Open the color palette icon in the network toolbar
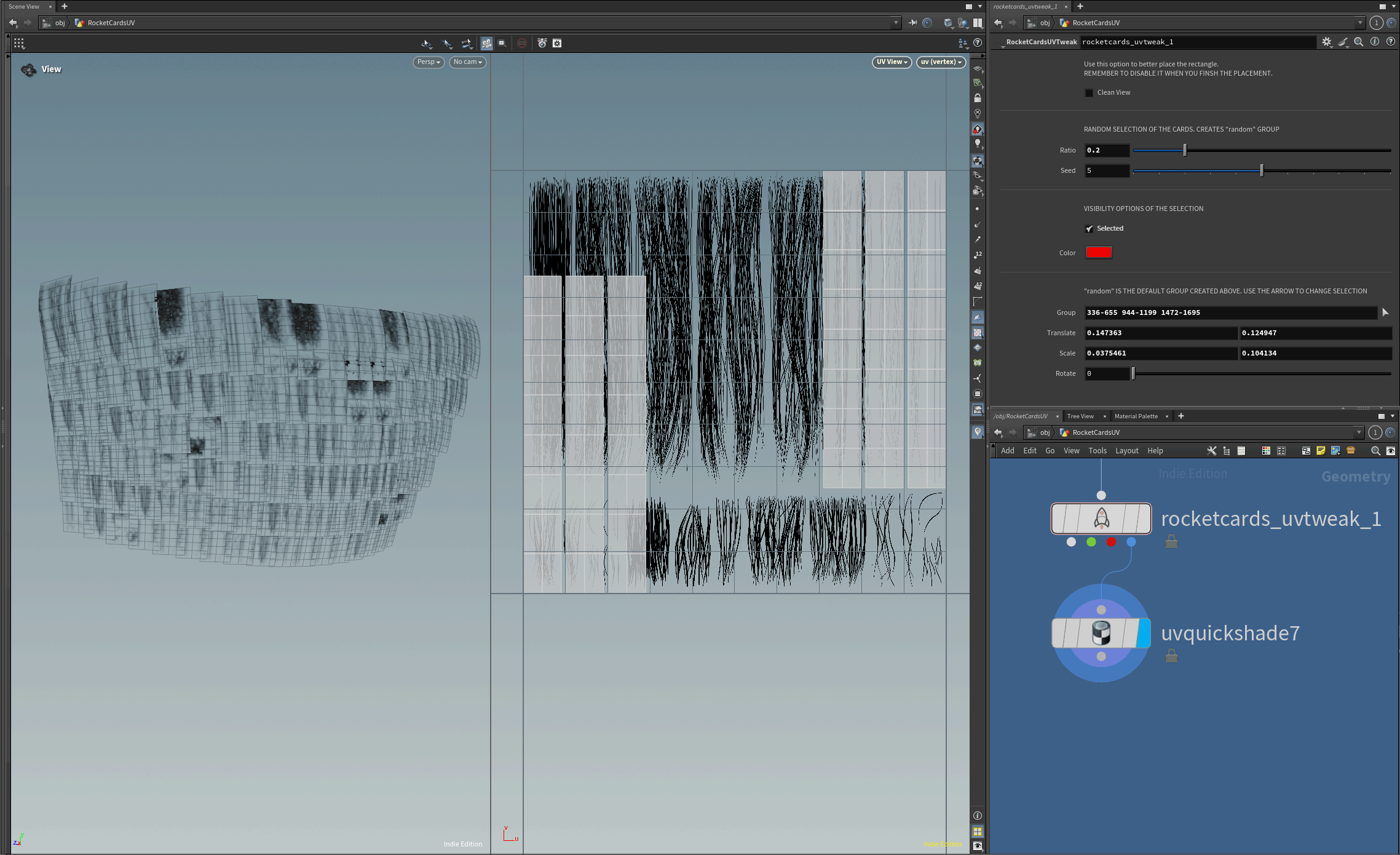The image size is (1400, 855). point(1266,451)
